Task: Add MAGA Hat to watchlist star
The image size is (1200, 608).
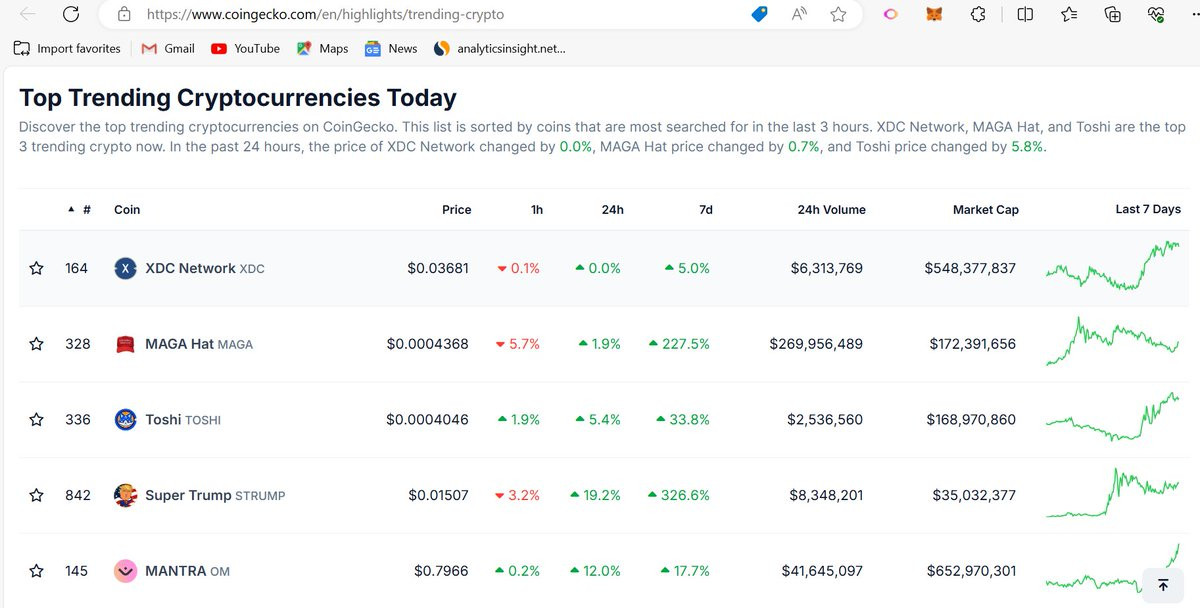Action: [x=37, y=344]
